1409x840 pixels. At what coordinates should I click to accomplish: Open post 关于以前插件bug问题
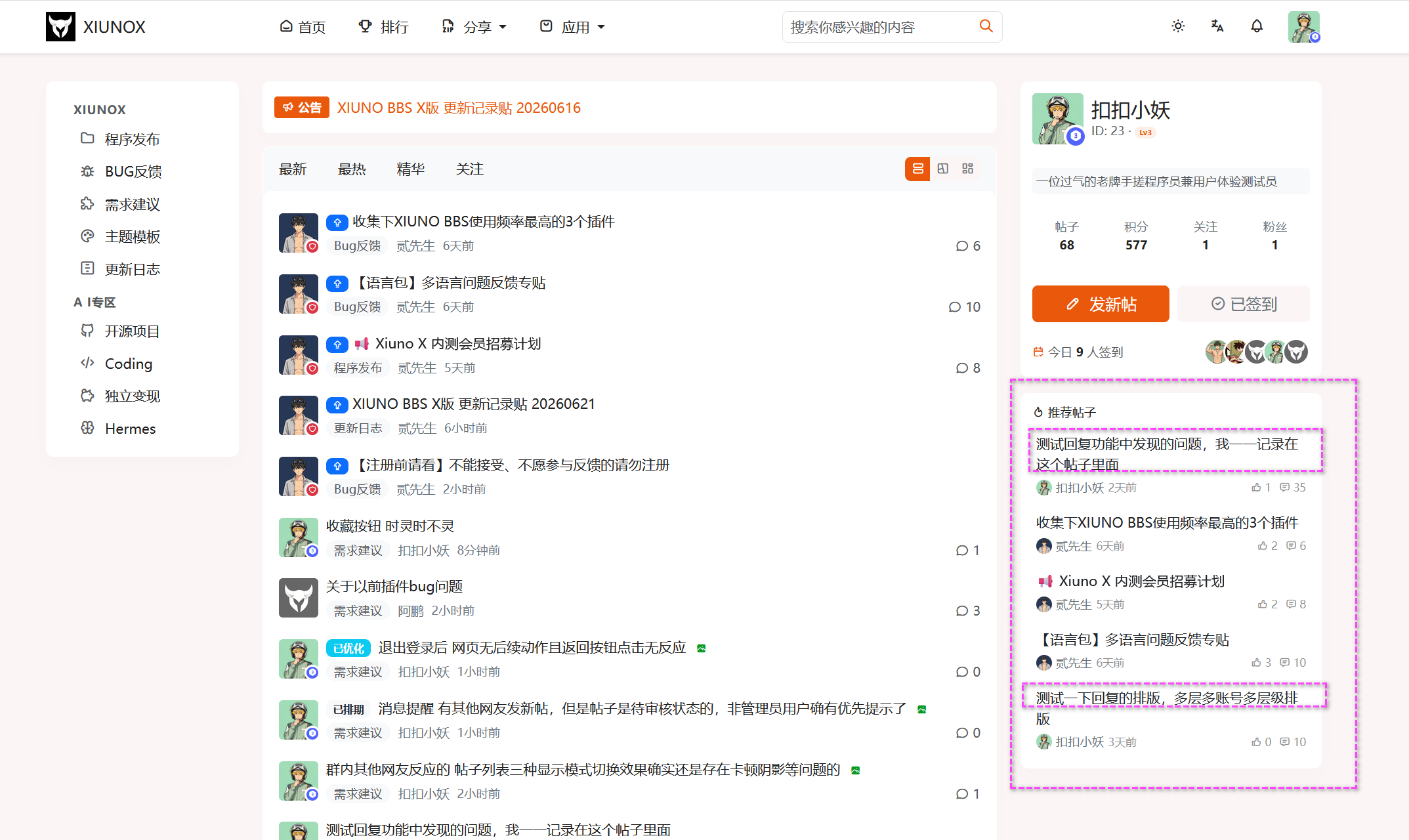(394, 587)
